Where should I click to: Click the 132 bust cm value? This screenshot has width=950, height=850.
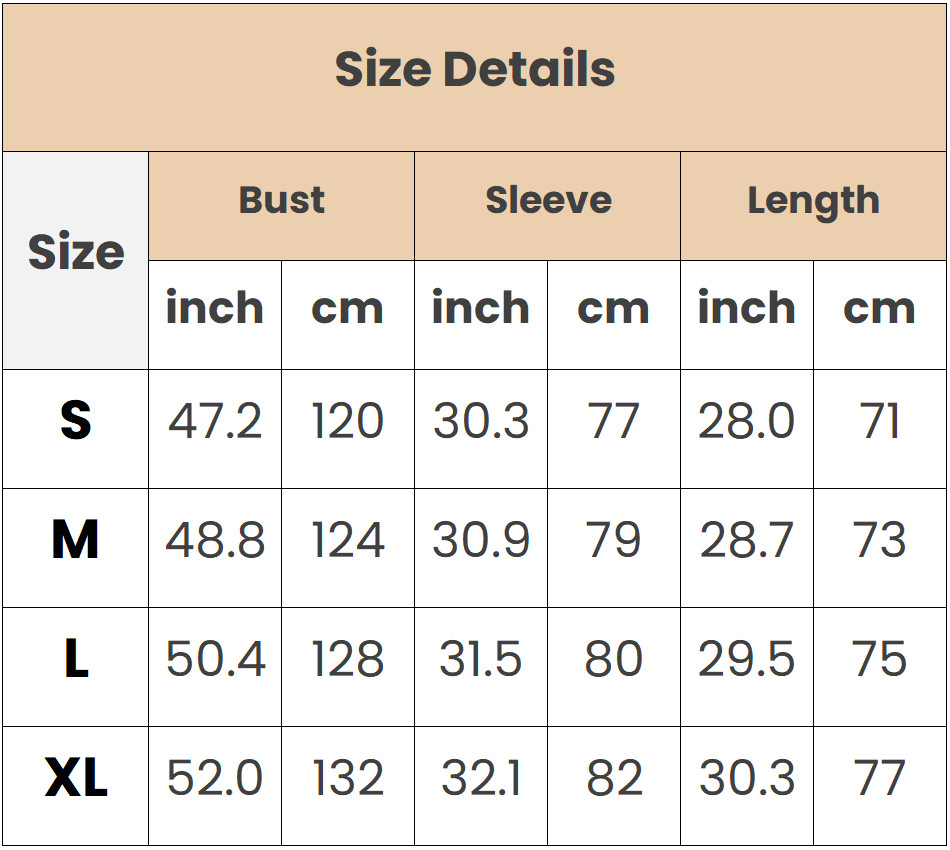pyautogui.click(x=348, y=778)
